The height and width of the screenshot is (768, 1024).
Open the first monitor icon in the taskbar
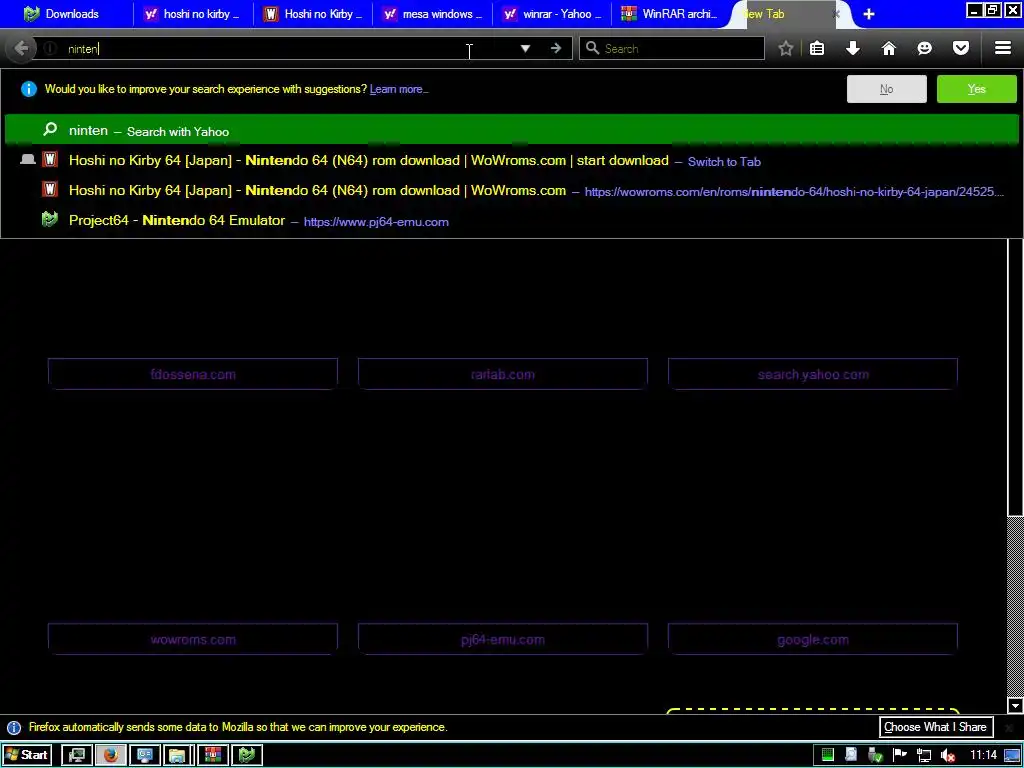[76, 755]
